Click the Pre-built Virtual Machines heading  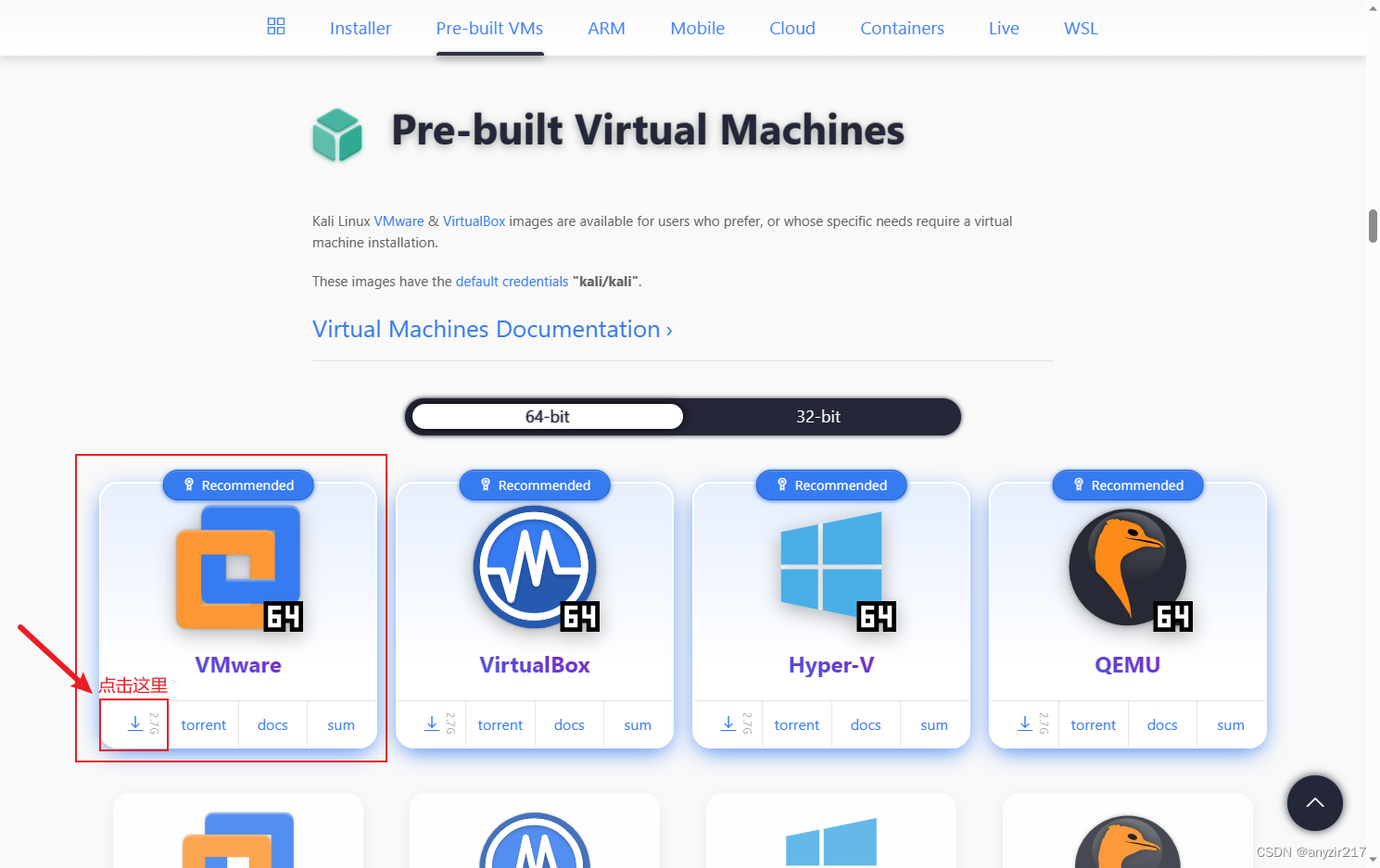pyautogui.click(x=648, y=131)
